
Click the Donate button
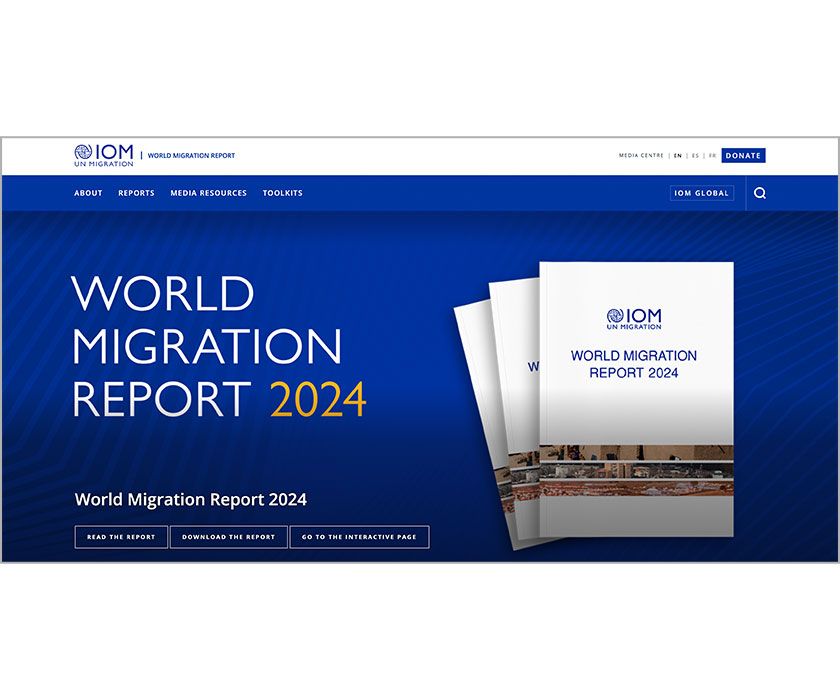click(x=743, y=155)
